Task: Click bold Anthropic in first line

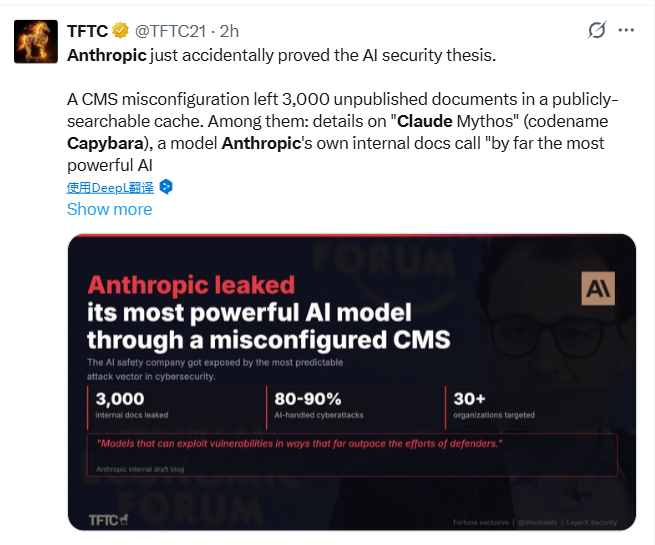Action: (107, 55)
